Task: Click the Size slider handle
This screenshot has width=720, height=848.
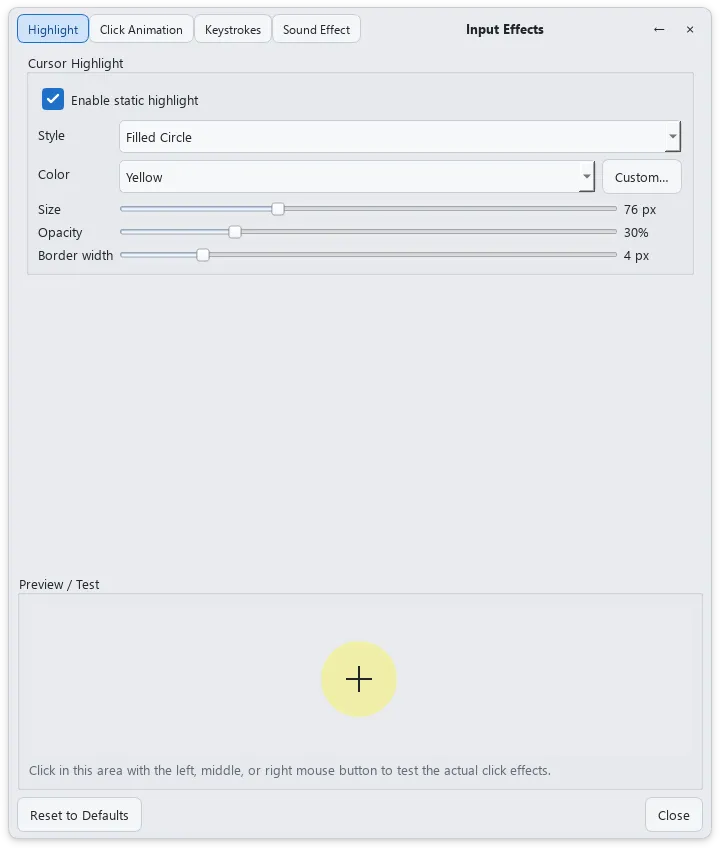Action: 278,209
